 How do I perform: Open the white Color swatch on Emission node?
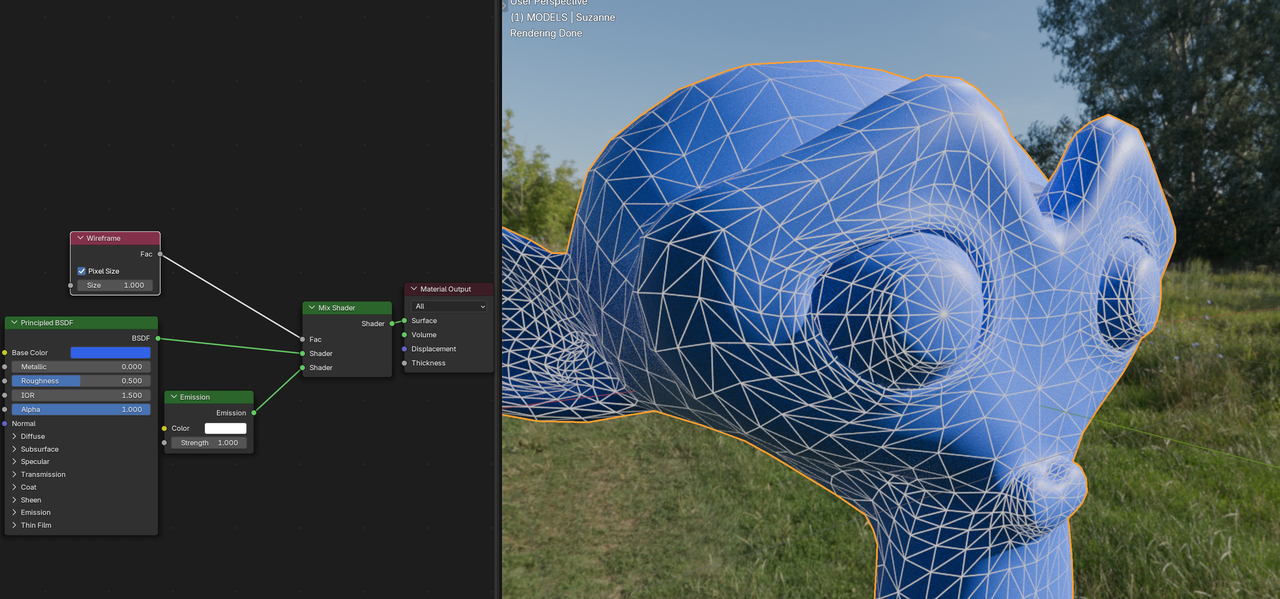tap(225, 428)
